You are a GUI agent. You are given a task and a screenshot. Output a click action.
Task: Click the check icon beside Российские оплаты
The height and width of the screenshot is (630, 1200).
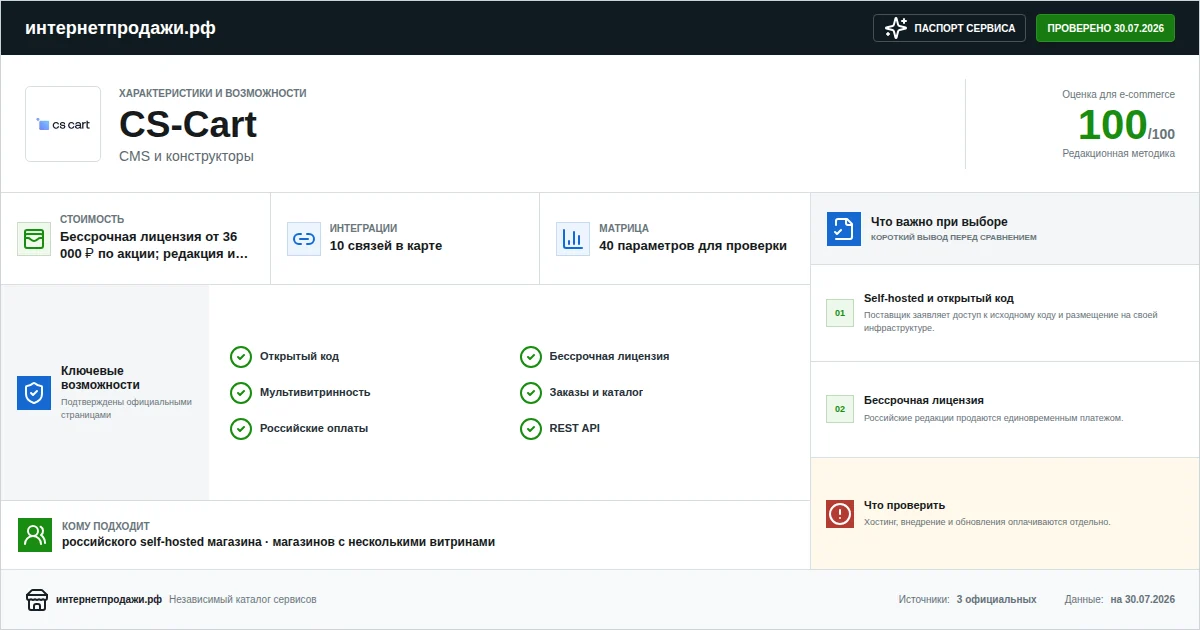[241, 429]
